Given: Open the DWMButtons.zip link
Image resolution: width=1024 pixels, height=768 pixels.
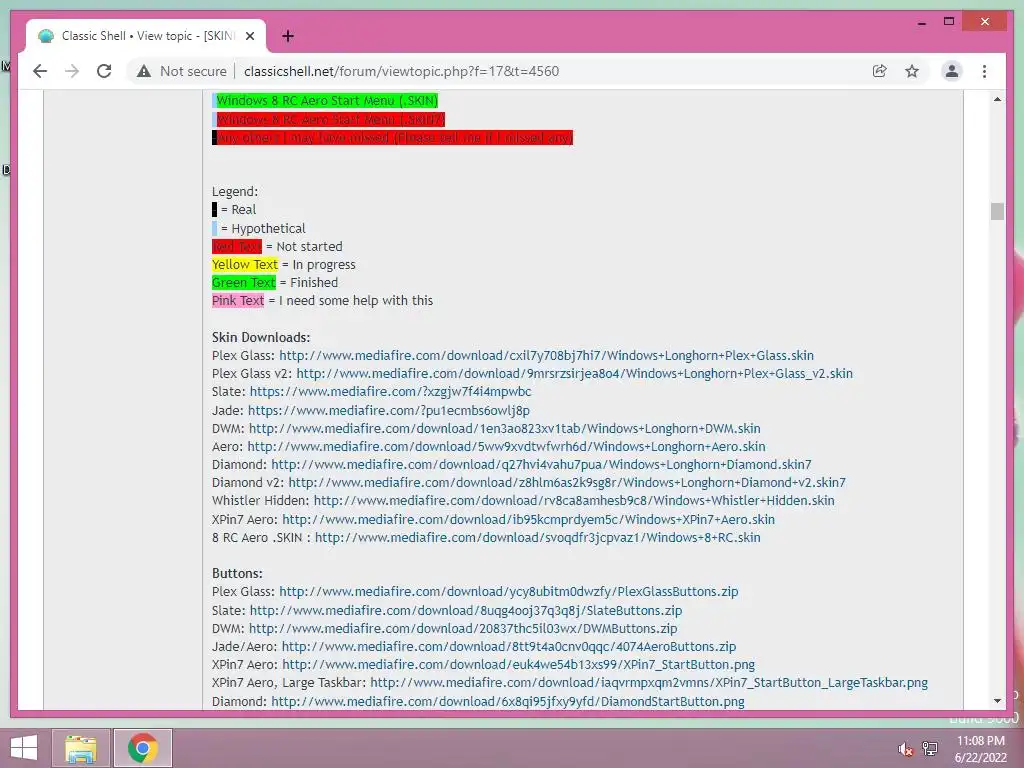Looking at the screenshot, I should coord(463,628).
